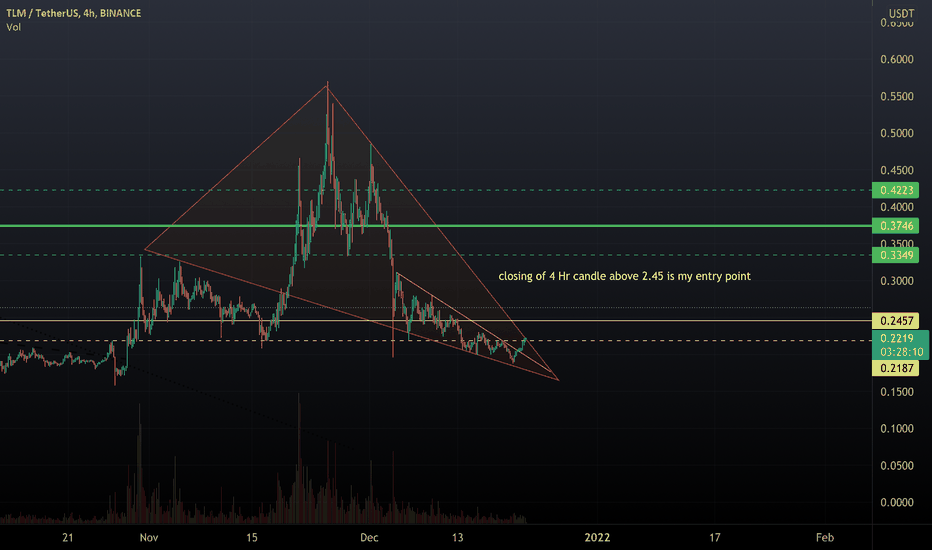This screenshot has height=550, width=932.
Task: Click the 0.2457 yellow price label
Action: 896,321
